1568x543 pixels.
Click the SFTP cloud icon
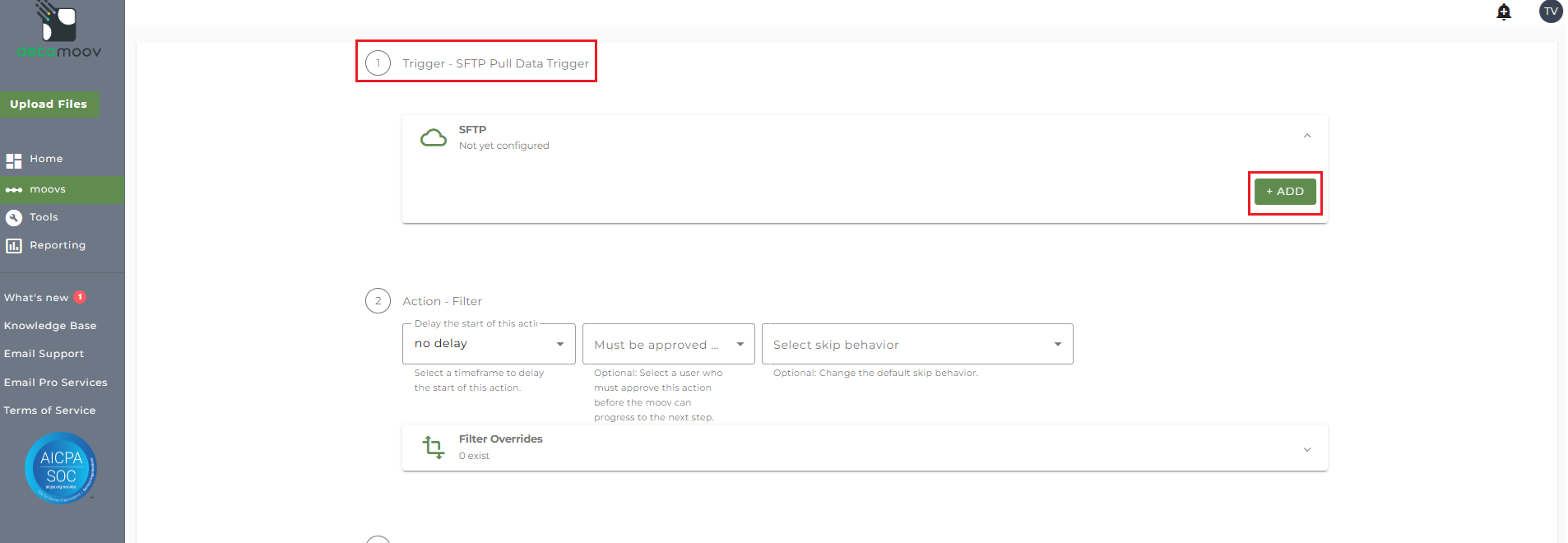pyautogui.click(x=434, y=137)
